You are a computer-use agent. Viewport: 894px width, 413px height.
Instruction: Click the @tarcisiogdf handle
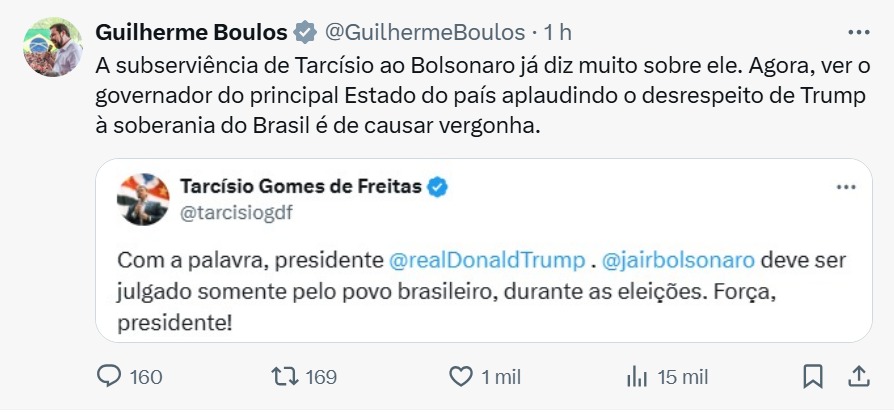[236, 212]
